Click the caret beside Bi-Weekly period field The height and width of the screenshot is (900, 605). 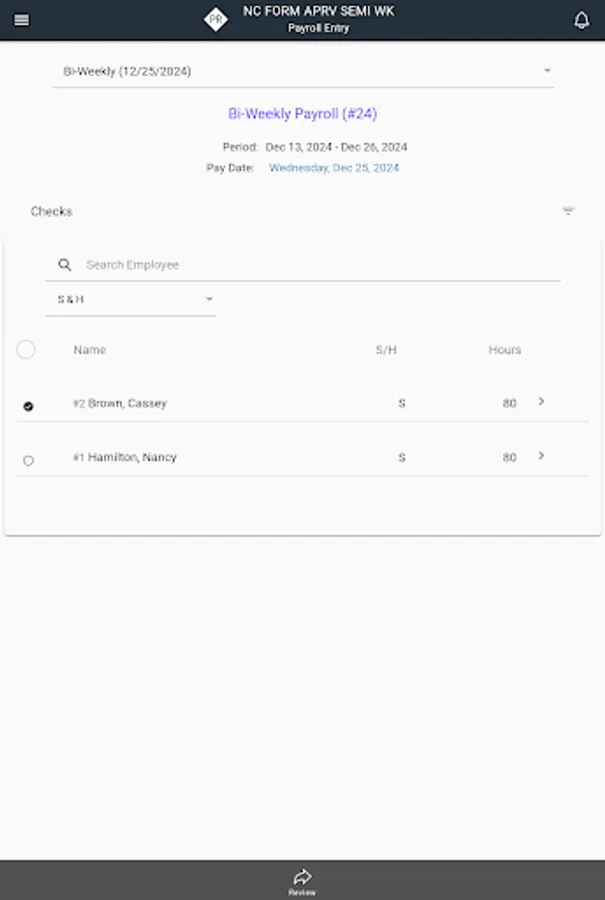pos(546,70)
